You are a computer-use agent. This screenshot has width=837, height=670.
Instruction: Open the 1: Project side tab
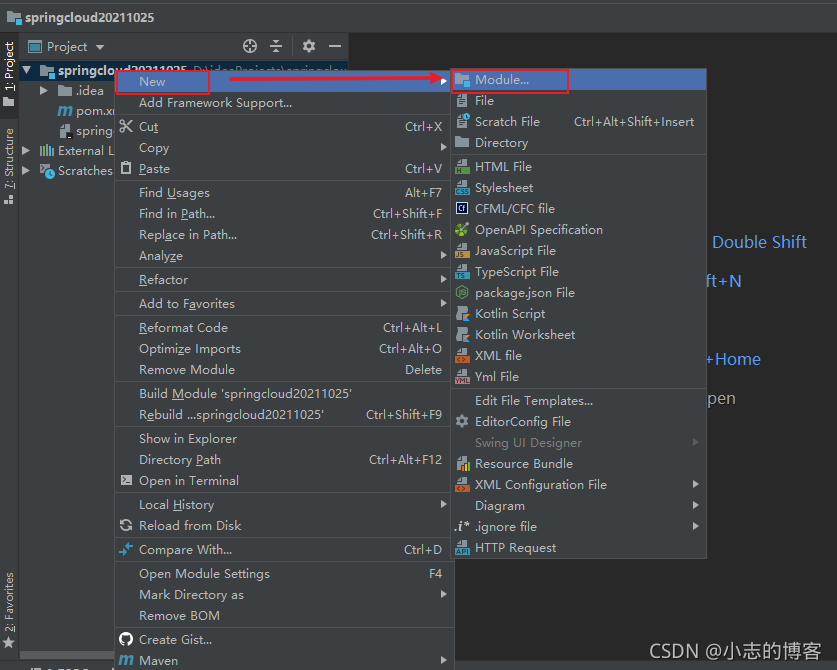(9, 75)
